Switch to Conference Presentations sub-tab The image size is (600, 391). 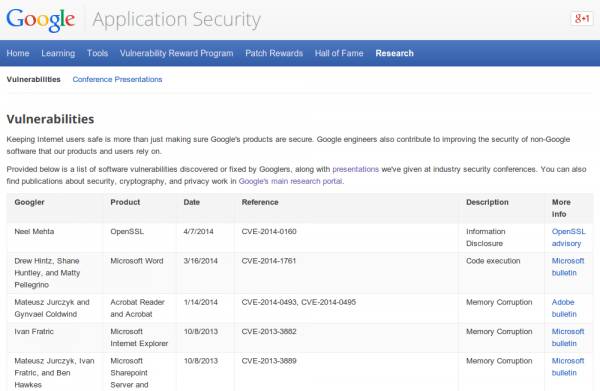(x=117, y=79)
